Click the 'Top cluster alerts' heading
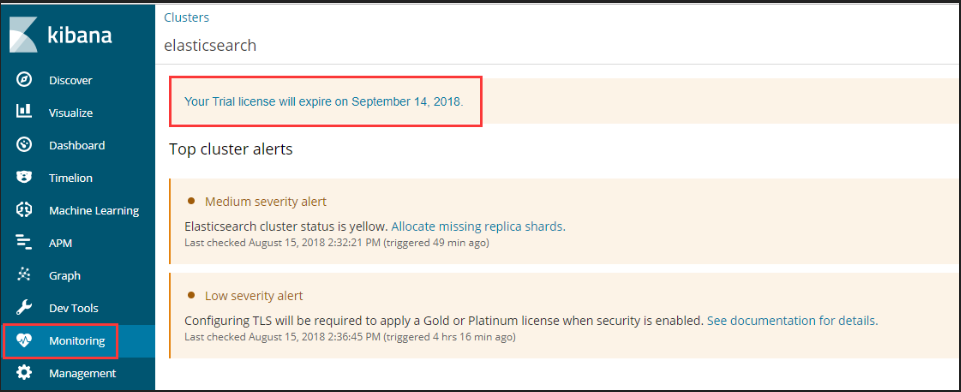The width and height of the screenshot is (961, 392). [x=230, y=149]
